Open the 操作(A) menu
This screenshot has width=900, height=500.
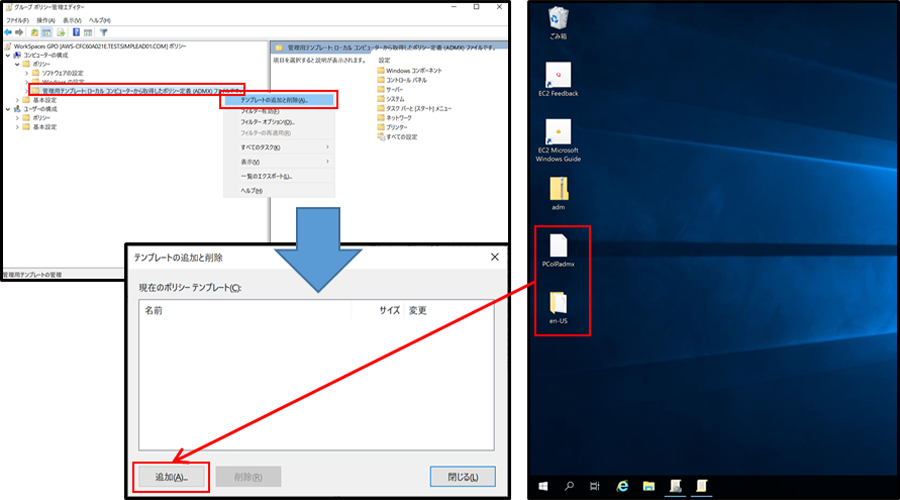tap(46, 20)
